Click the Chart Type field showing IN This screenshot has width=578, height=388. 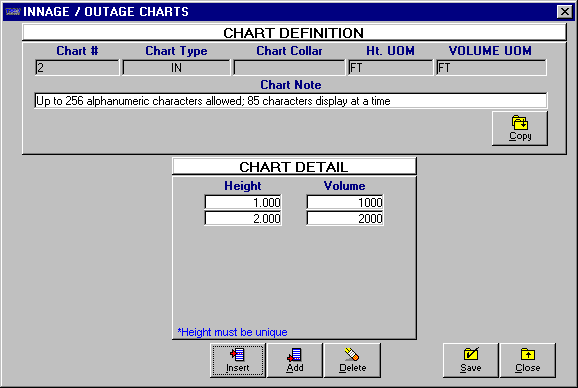pyautogui.click(x=176, y=68)
